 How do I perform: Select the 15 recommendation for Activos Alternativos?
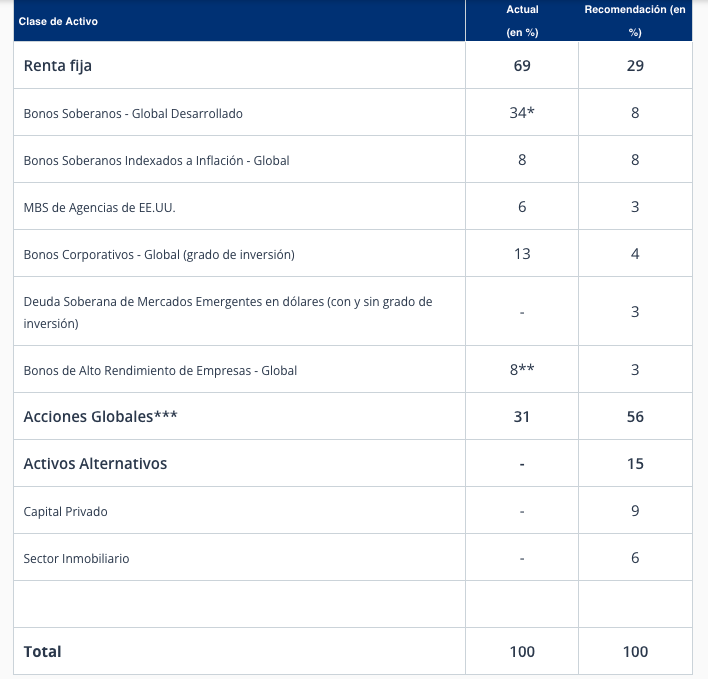[x=635, y=464]
